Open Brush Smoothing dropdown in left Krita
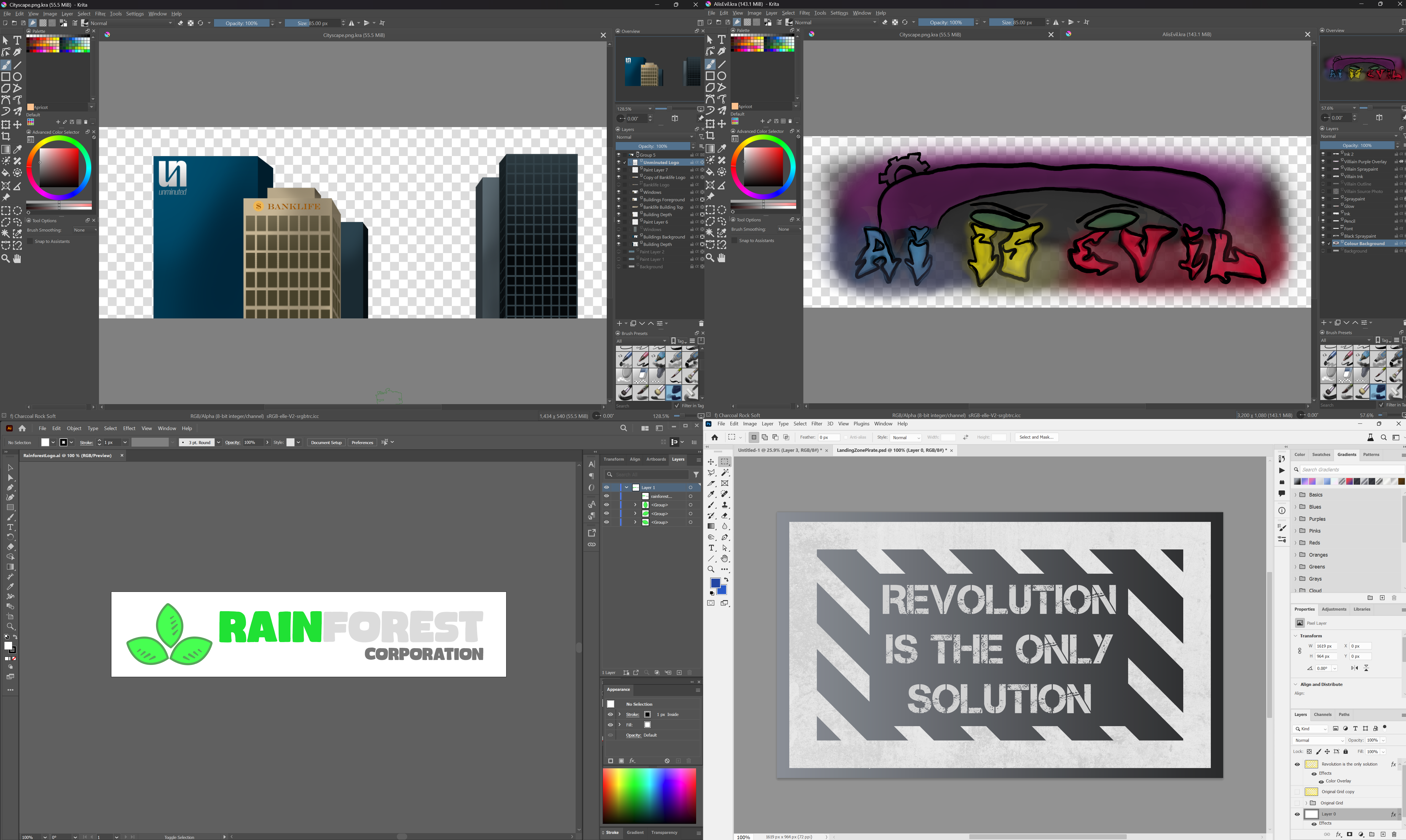1406x840 pixels. 85,230
